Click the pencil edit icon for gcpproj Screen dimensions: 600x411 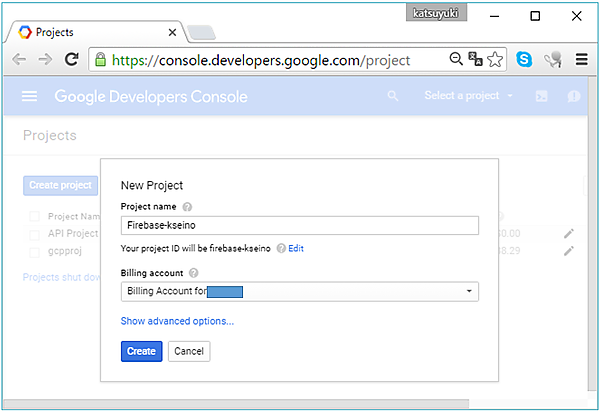click(569, 251)
